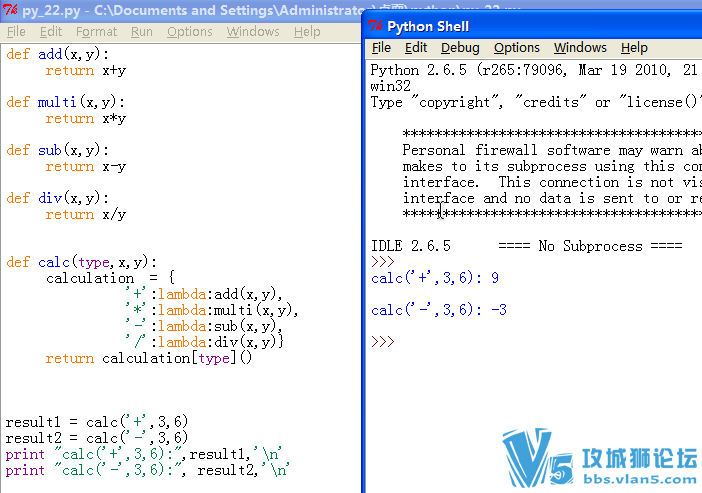
Task: Click the line 'def sub(x,y):'
Action: pyautogui.click(x=57, y=150)
